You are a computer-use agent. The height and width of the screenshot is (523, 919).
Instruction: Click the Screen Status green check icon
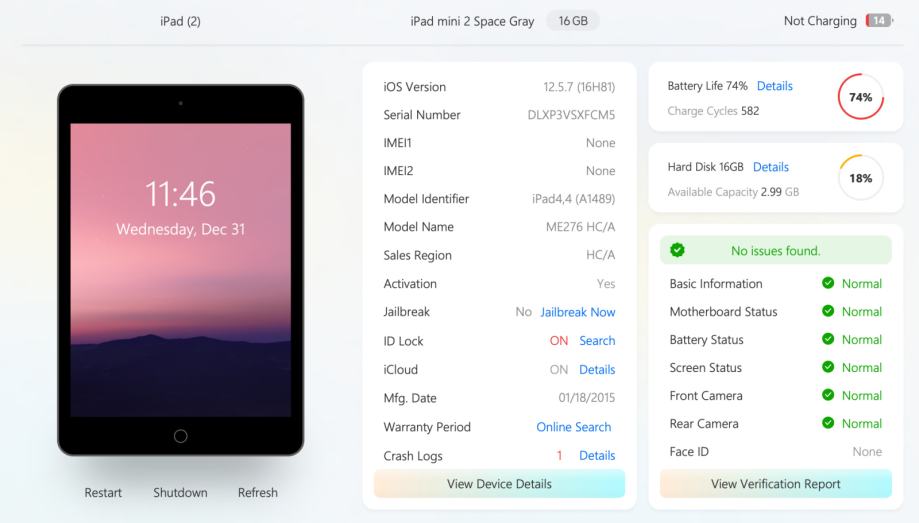point(828,367)
